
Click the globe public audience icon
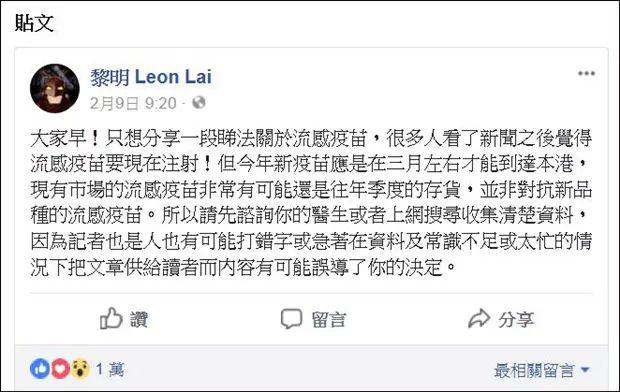pos(198,103)
